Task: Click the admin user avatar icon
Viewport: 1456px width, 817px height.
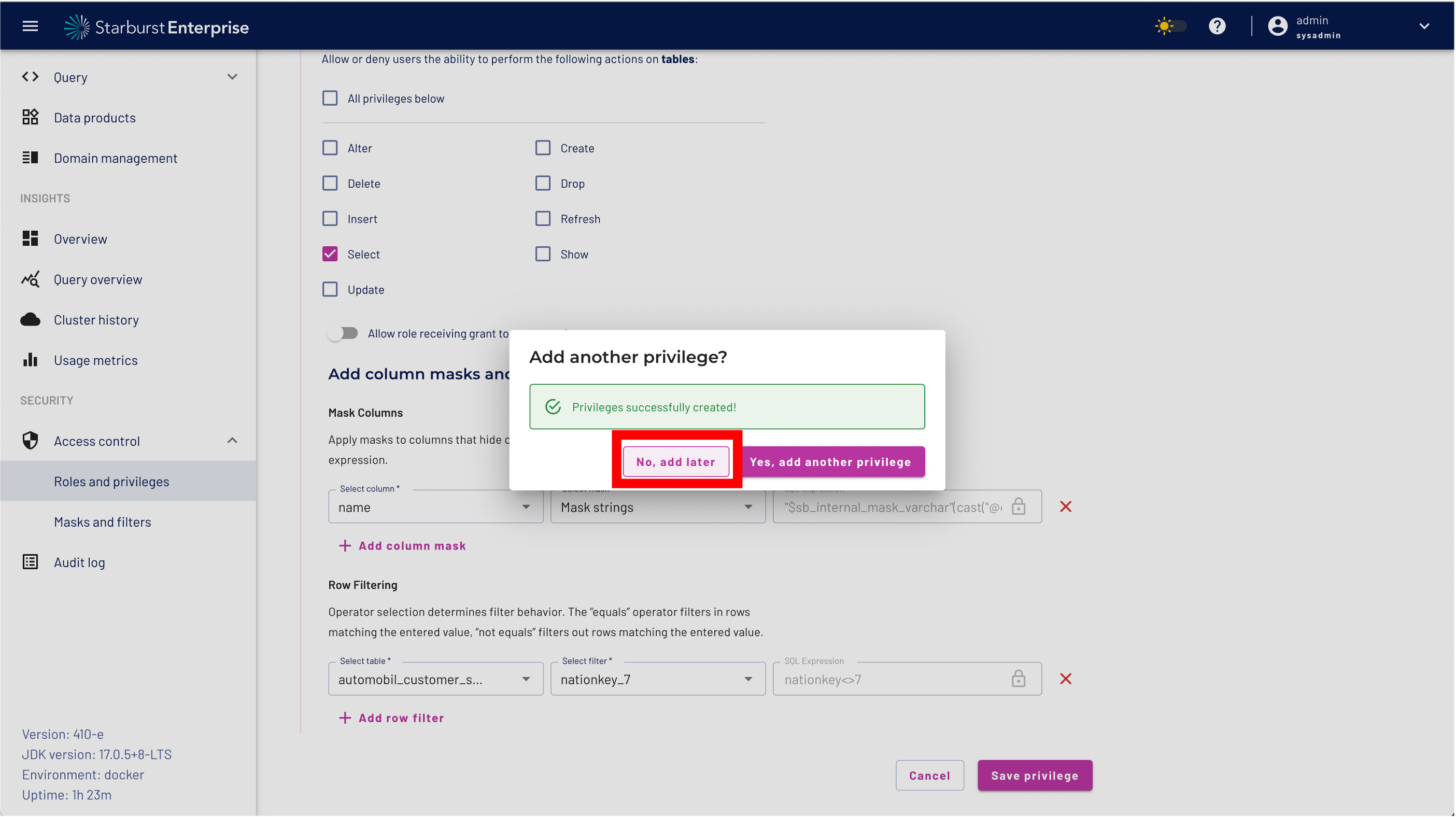Action: coord(1277,26)
